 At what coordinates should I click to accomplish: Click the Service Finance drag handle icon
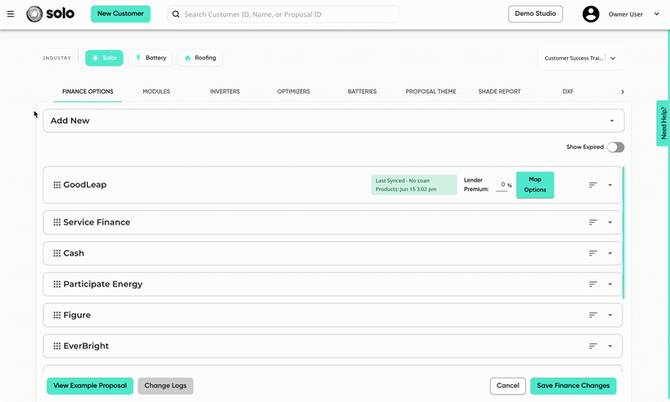coord(57,222)
